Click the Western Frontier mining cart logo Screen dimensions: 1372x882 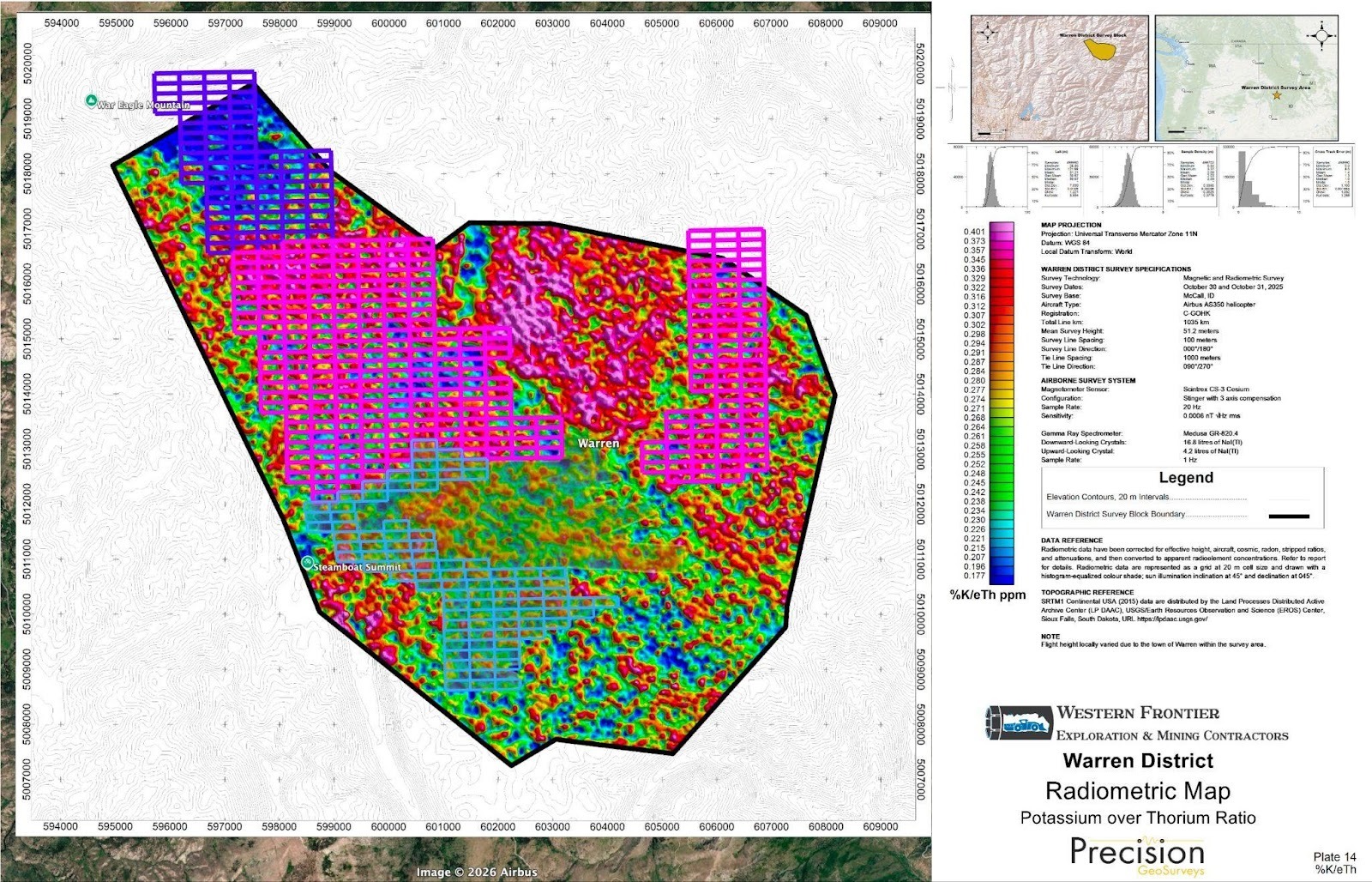(x=1019, y=722)
